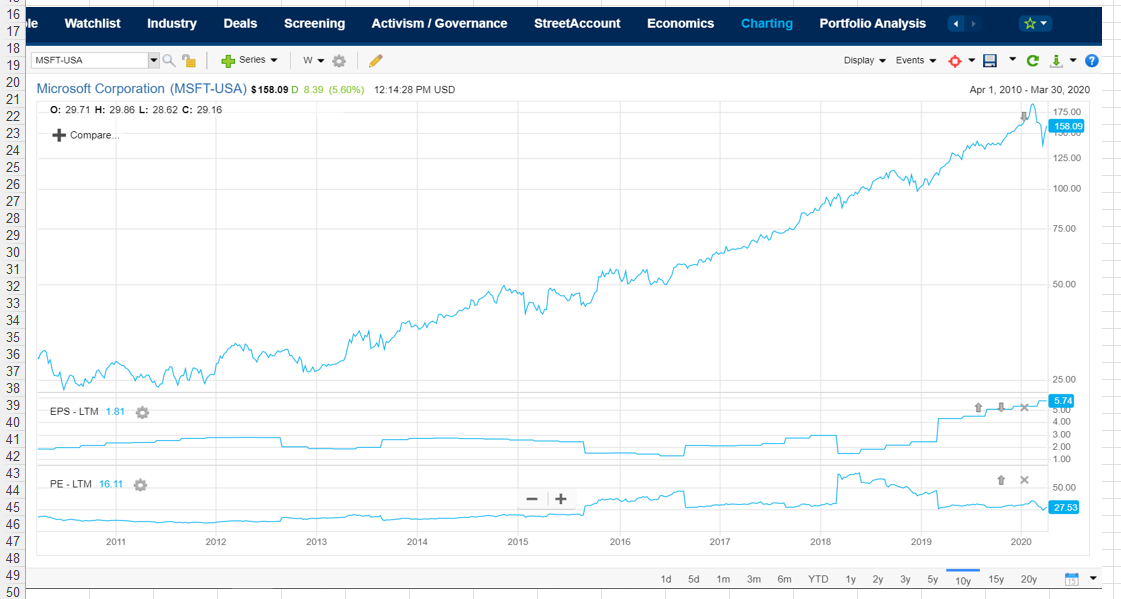
Task: Click Microsoft Corporation (MSFT-USA) title link
Action: click(x=142, y=89)
